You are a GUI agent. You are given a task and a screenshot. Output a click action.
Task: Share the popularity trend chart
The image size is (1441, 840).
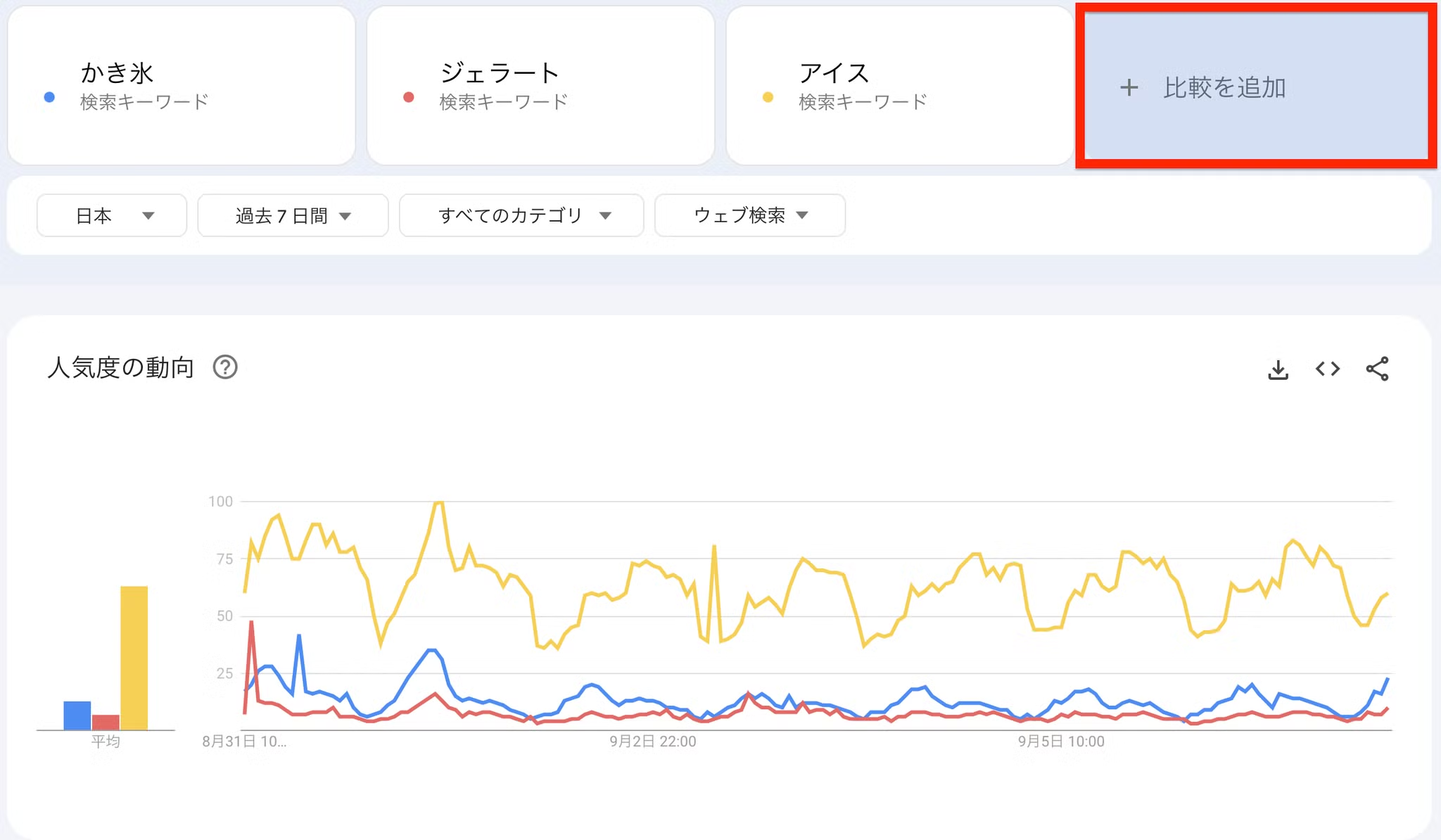[x=1377, y=369]
